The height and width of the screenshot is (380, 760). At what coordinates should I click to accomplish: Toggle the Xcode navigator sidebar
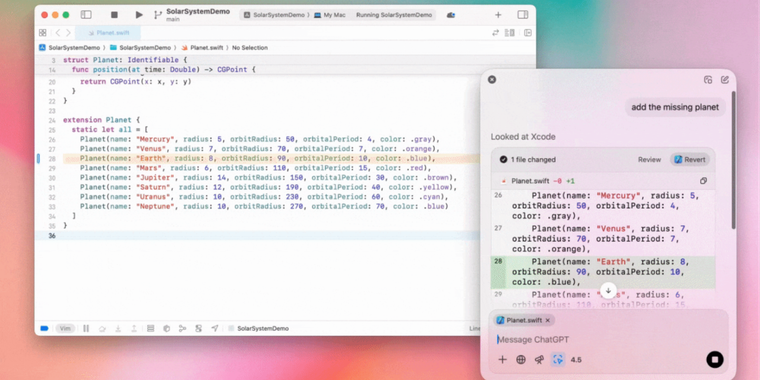tap(86, 15)
